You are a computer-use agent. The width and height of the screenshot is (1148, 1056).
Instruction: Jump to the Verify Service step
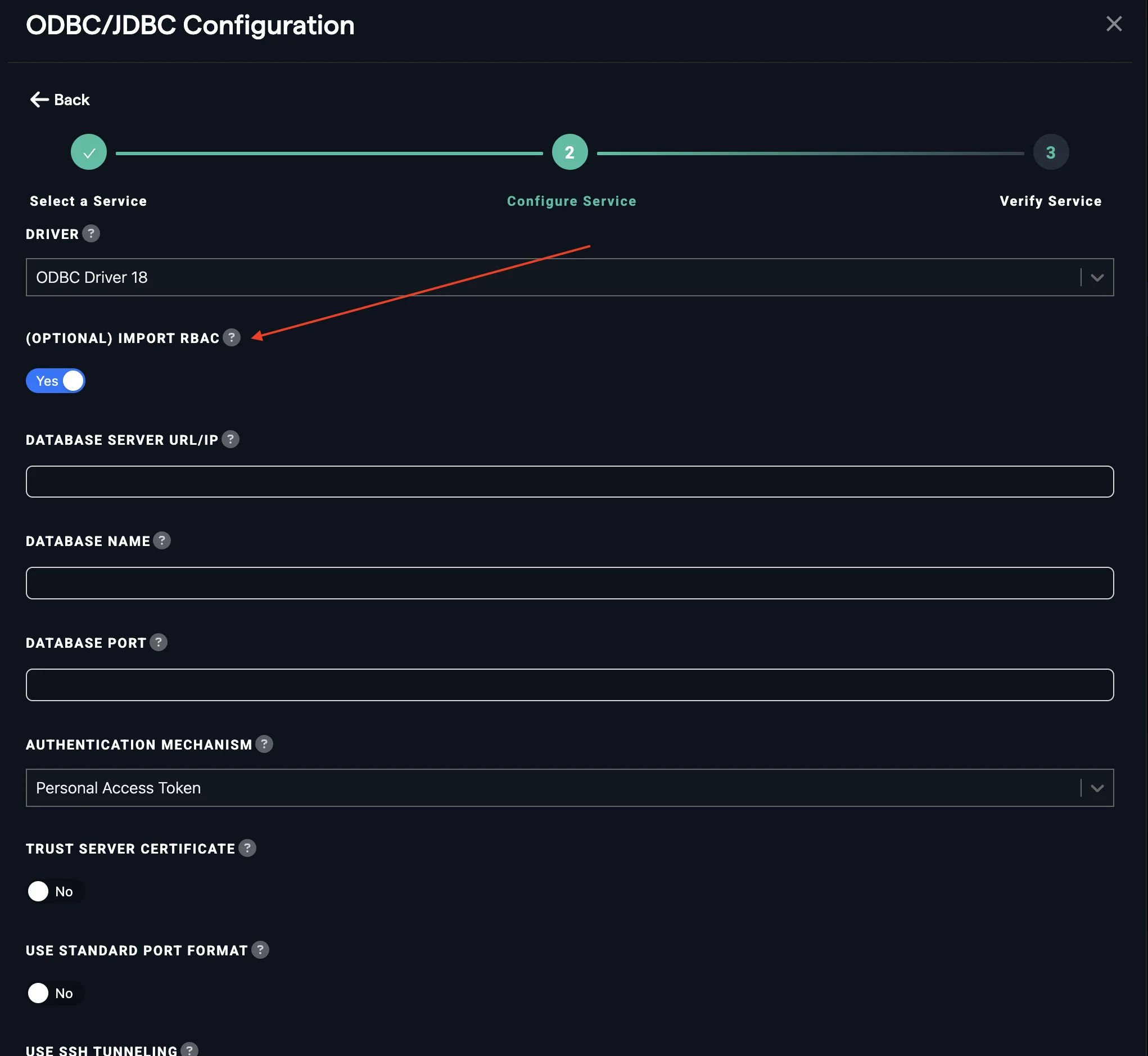coord(1050,151)
